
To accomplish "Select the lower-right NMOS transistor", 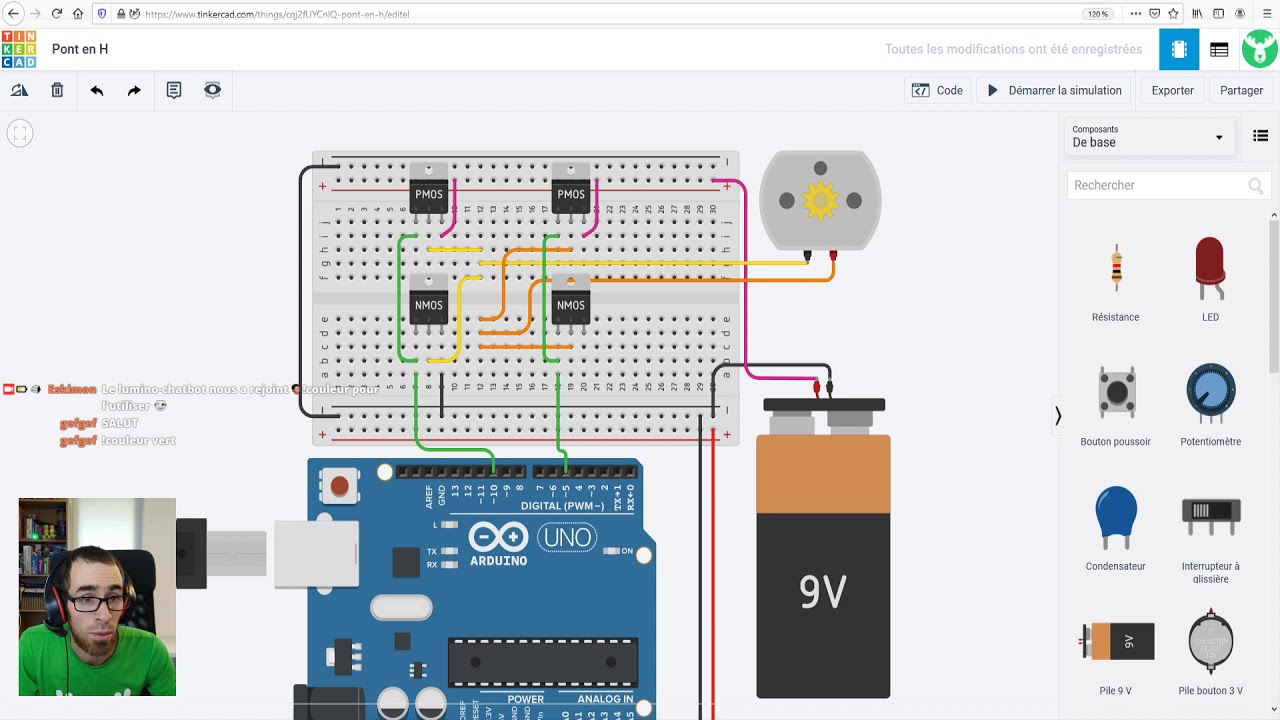I will coord(571,303).
